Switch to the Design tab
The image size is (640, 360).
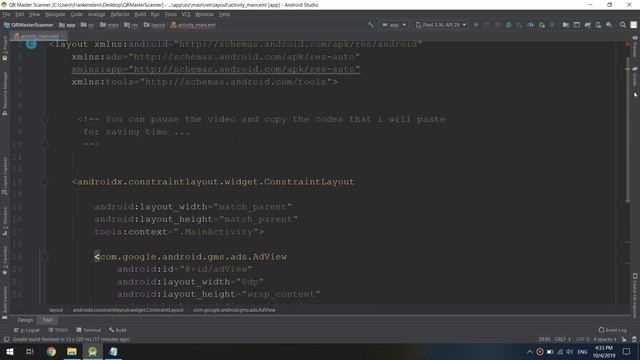25,320
